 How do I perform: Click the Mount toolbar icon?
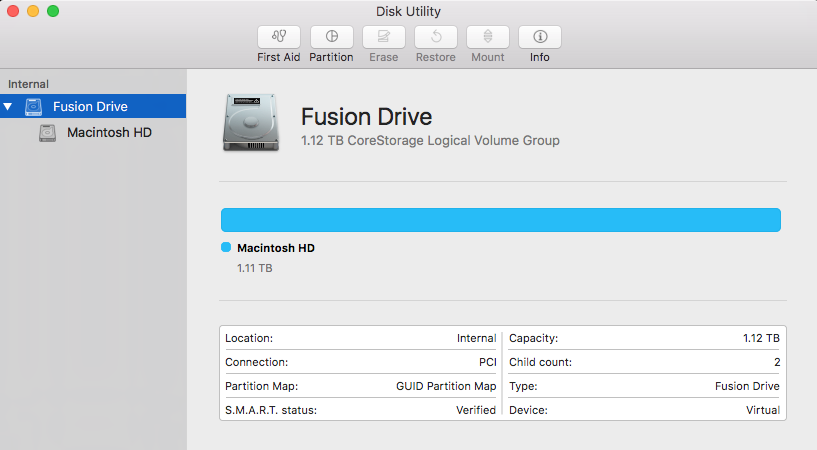click(x=488, y=36)
